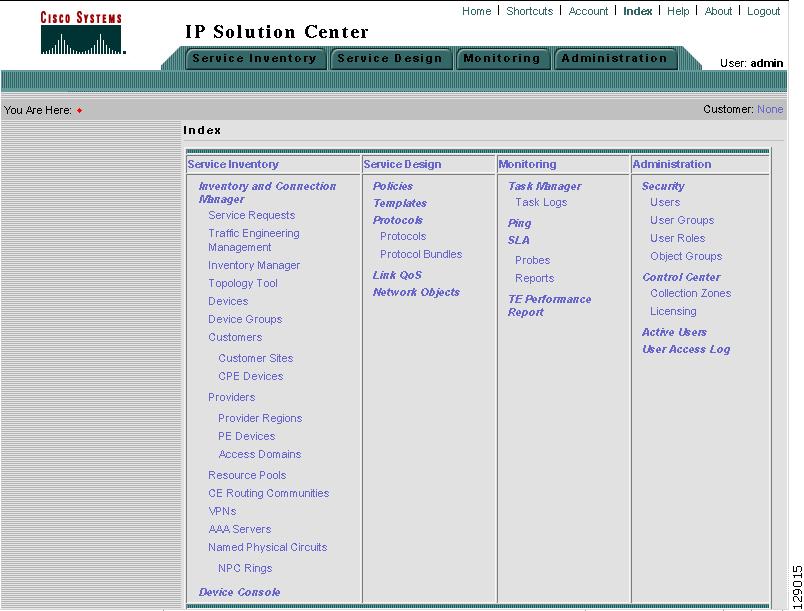This screenshot has height=611, width=804.
Task: Open Service Requests link
Action: tap(252, 215)
